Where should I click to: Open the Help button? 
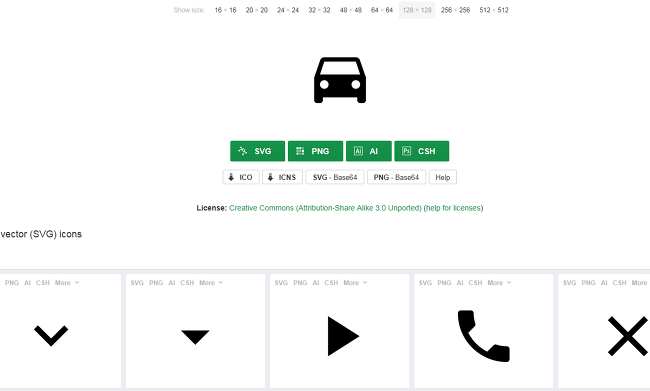tap(443, 177)
